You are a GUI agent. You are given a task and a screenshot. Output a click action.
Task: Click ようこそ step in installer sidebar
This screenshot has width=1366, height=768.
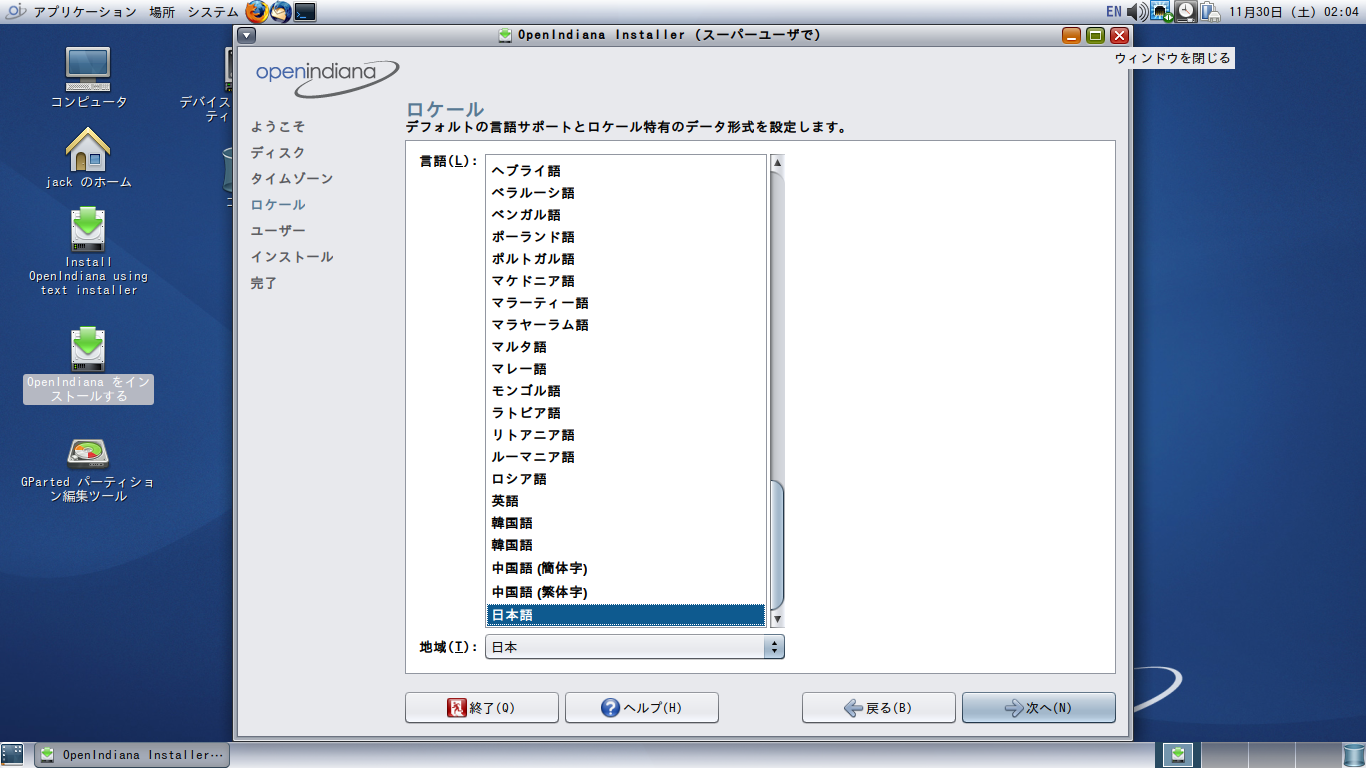click(x=278, y=127)
